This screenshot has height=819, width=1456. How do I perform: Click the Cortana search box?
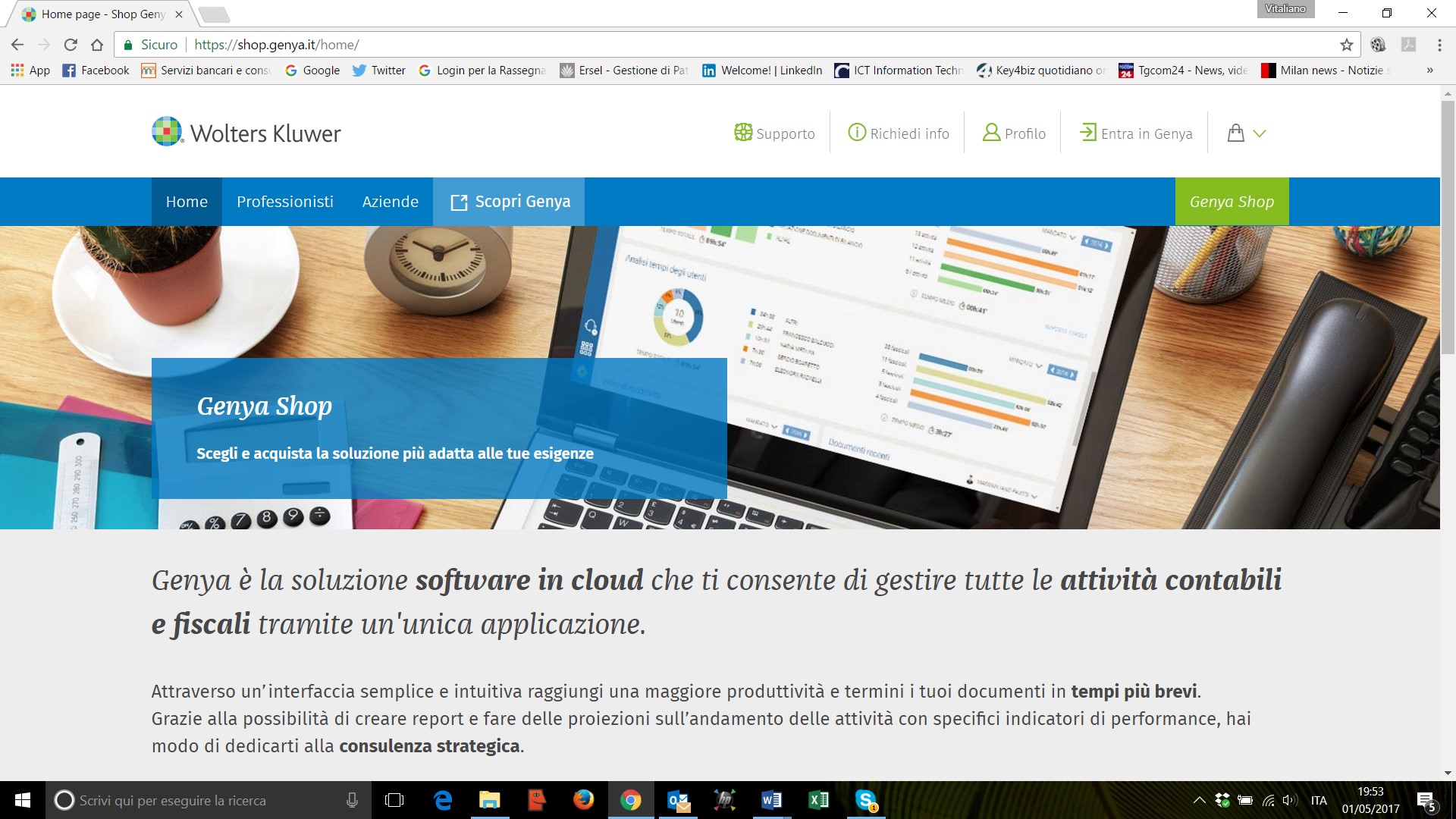point(209,800)
